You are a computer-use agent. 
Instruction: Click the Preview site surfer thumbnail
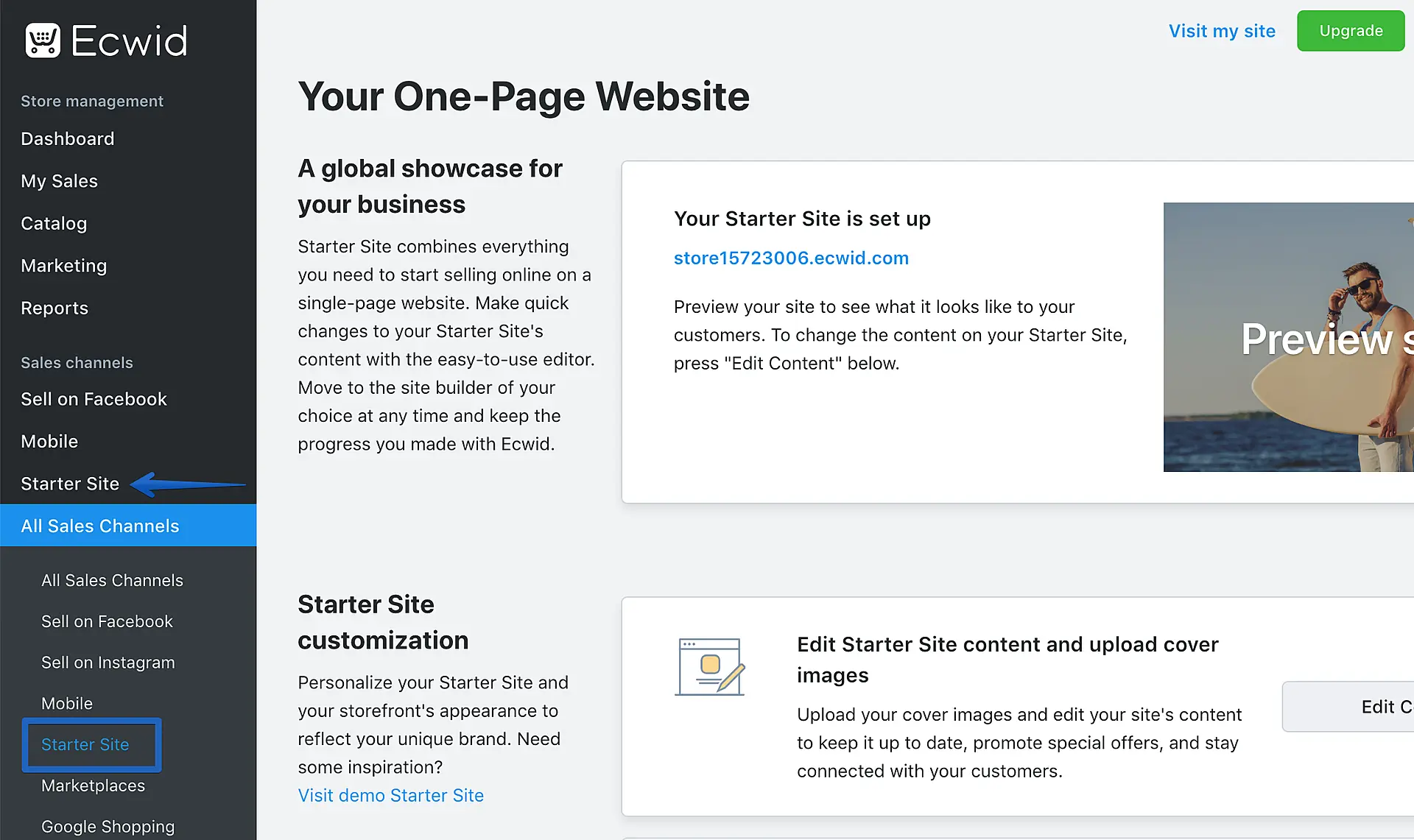click(x=1289, y=337)
